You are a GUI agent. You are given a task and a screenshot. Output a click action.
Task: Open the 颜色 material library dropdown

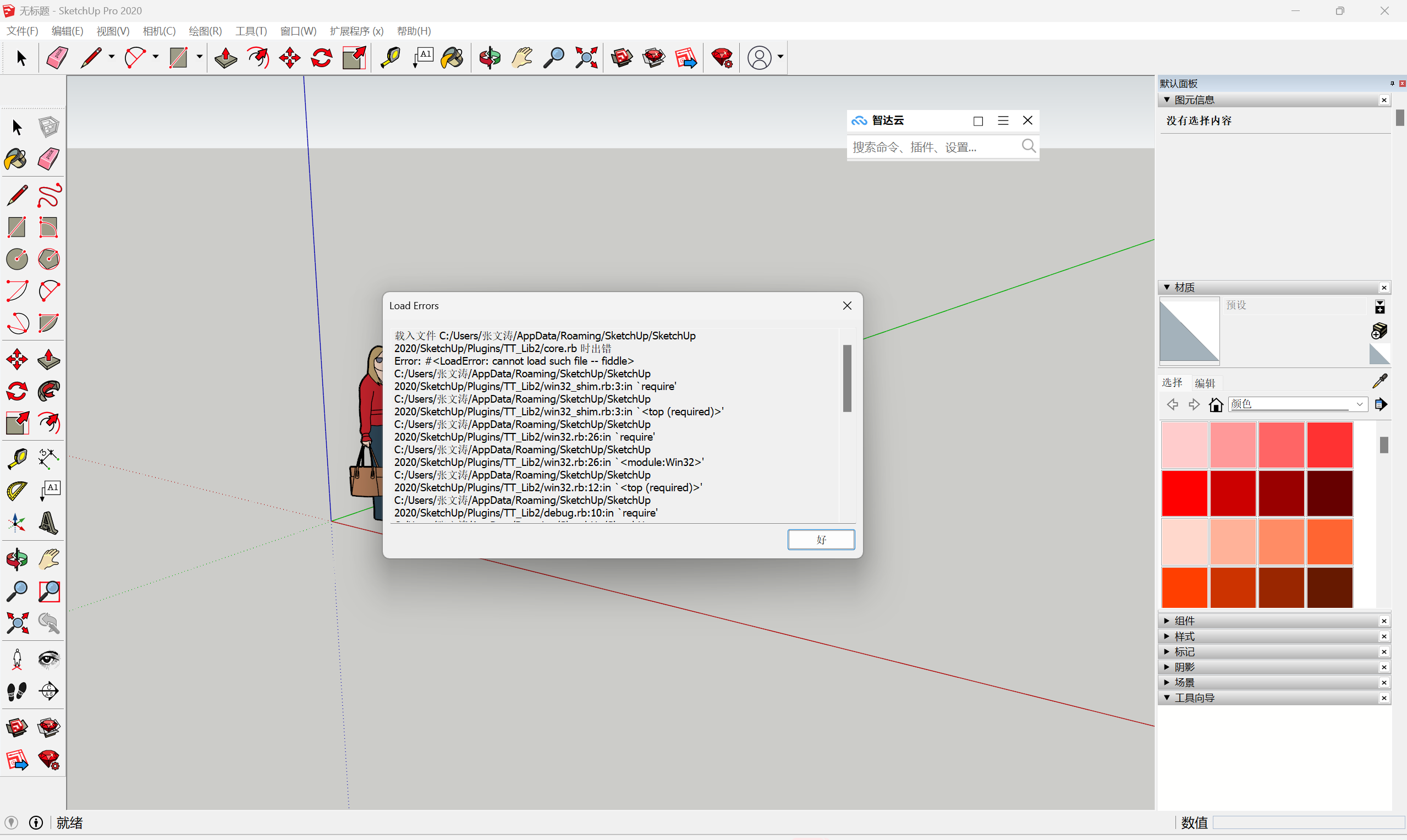tap(1359, 404)
